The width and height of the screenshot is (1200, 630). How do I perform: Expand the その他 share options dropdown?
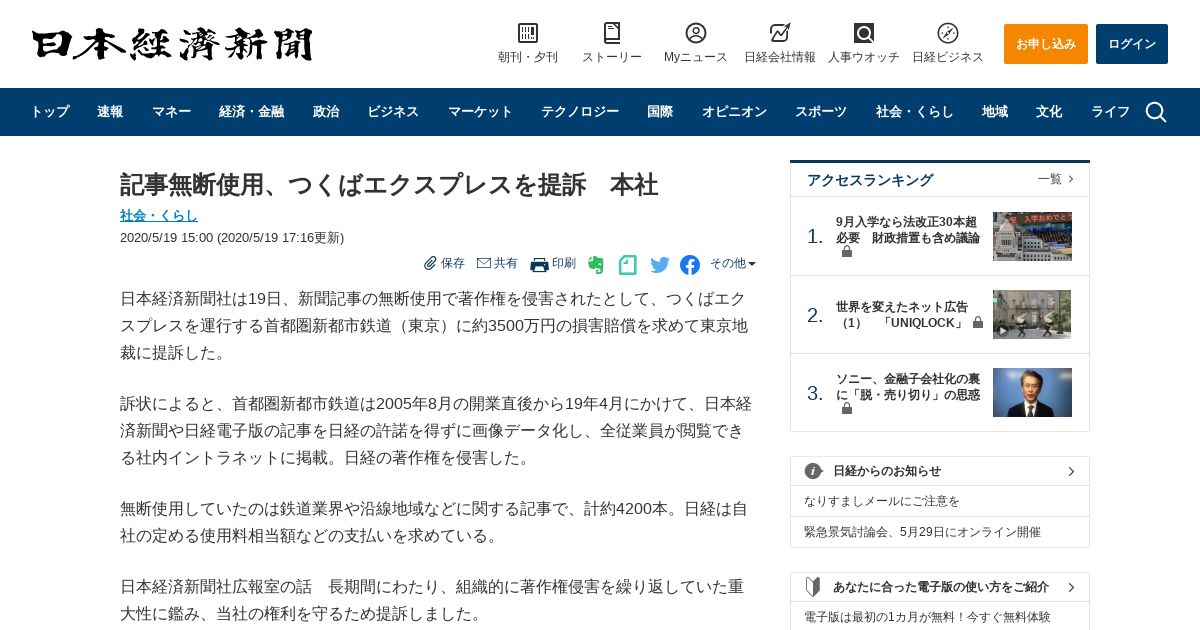733,263
